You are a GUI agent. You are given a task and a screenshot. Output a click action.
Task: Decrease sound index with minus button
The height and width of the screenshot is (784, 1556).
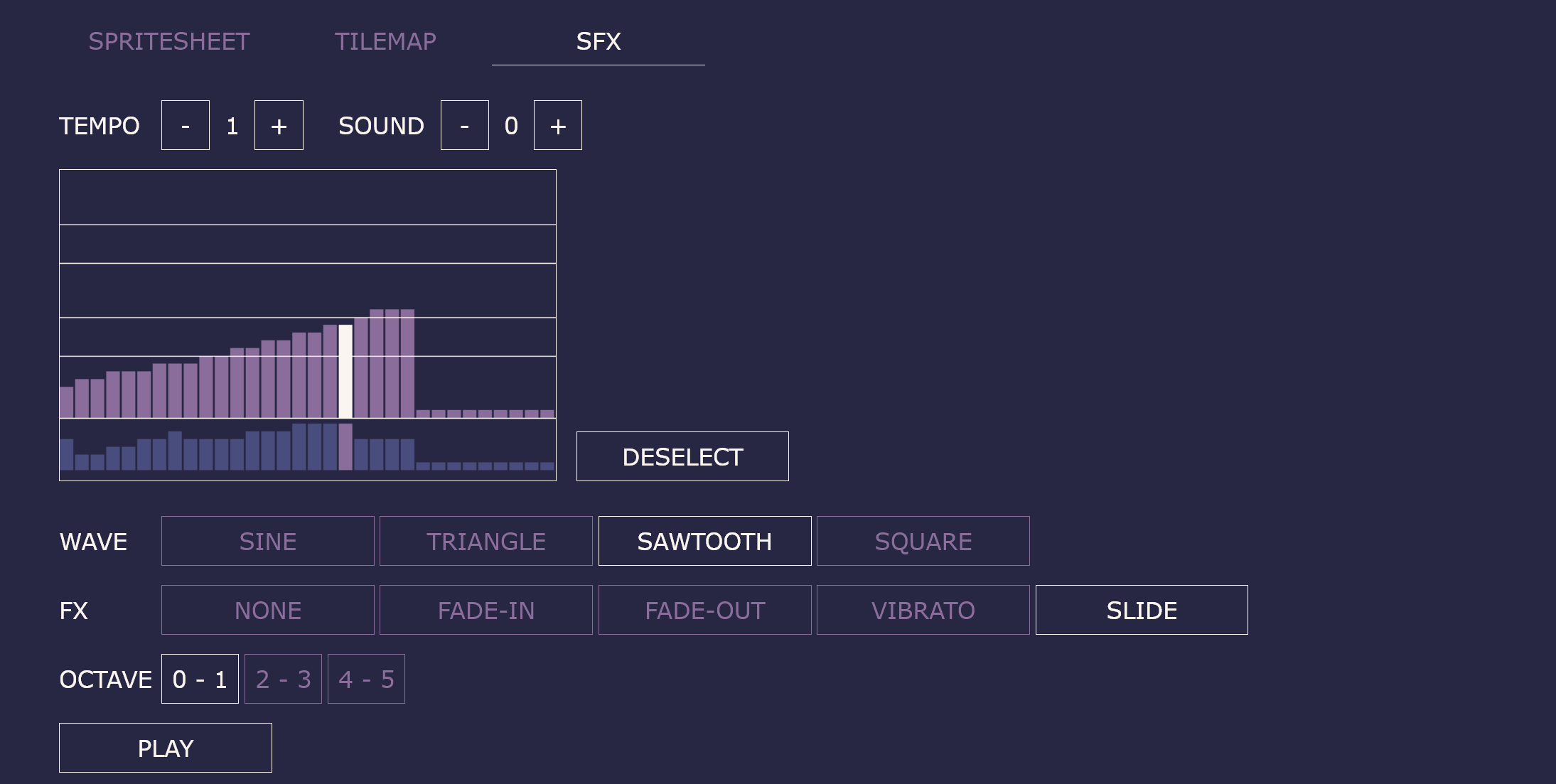[465, 125]
